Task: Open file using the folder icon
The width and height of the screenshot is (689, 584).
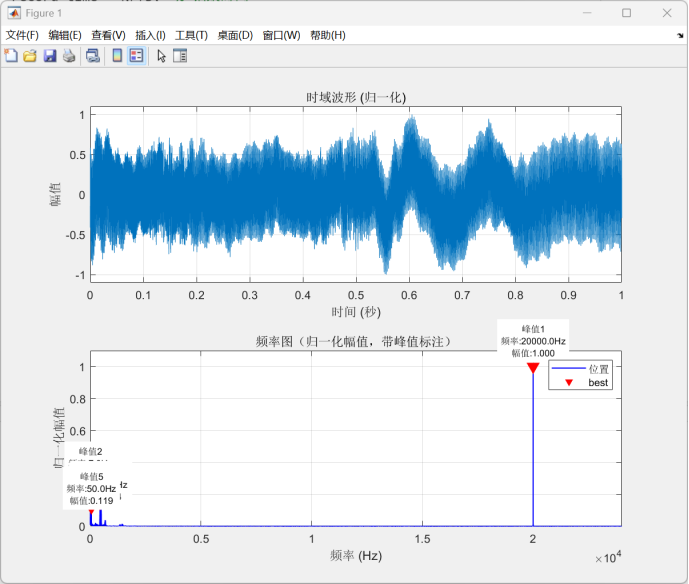Action: point(30,56)
